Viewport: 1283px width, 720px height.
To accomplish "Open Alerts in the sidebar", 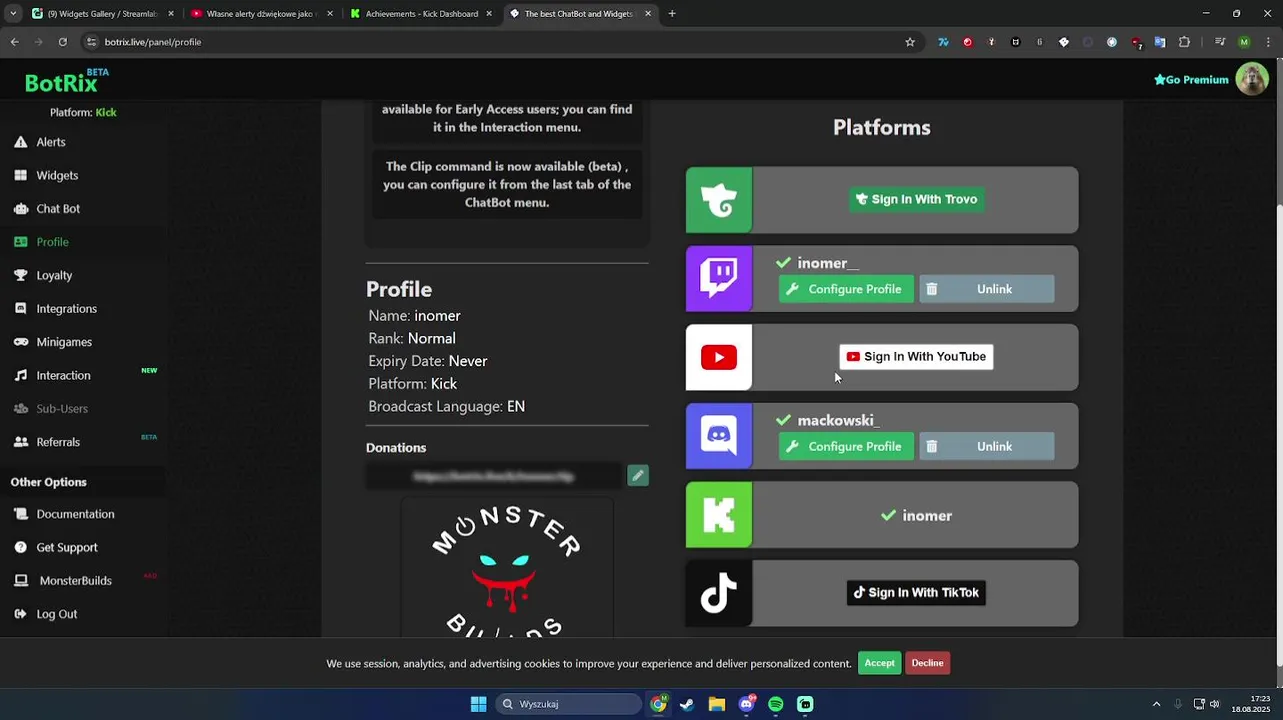I will [x=50, y=142].
